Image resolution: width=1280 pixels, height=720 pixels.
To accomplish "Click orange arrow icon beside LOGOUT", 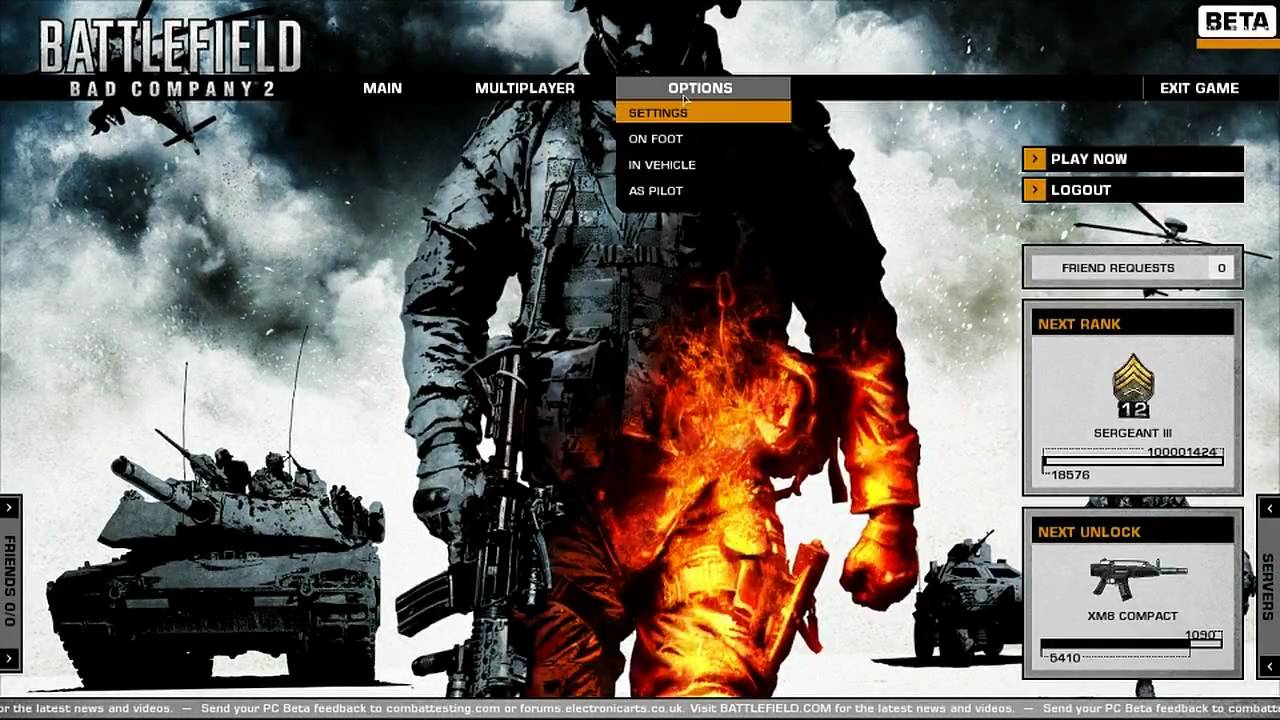I will [1034, 190].
